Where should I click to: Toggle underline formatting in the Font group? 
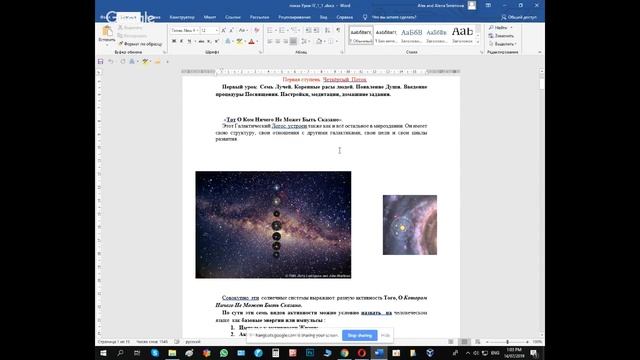pos(189,41)
